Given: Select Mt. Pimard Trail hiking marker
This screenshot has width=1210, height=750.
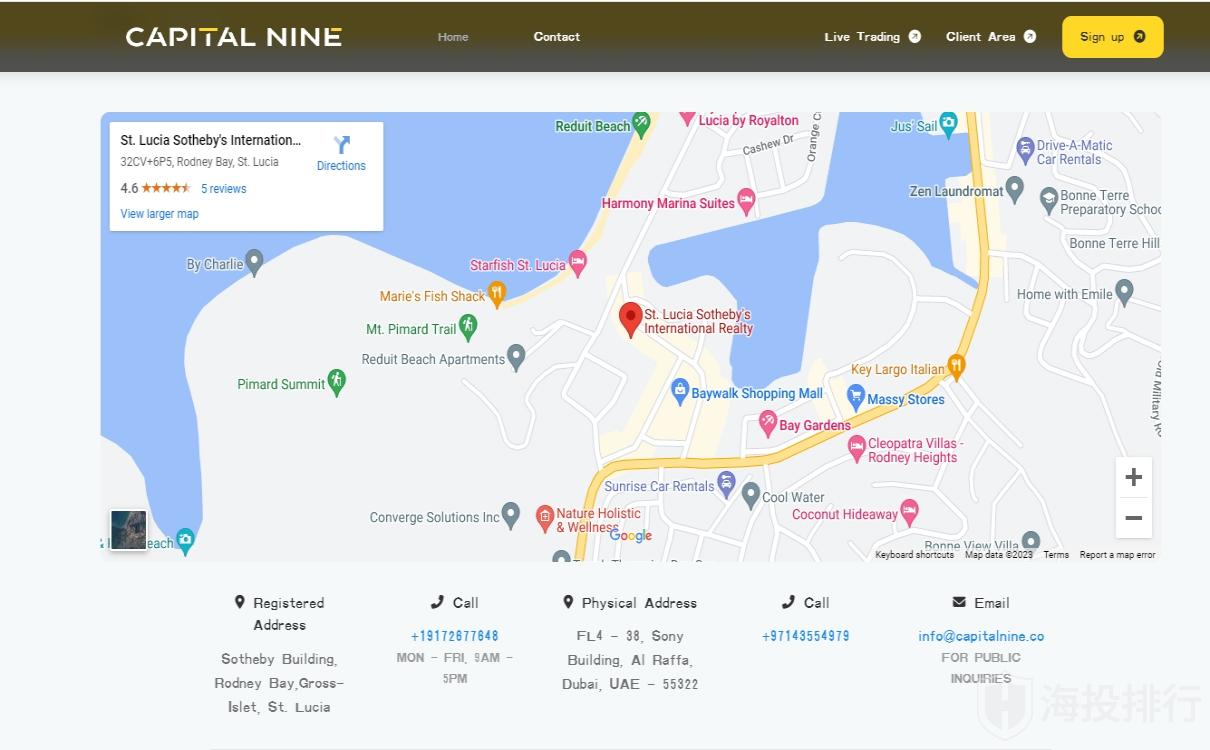Looking at the screenshot, I should (x=468, y=326).
